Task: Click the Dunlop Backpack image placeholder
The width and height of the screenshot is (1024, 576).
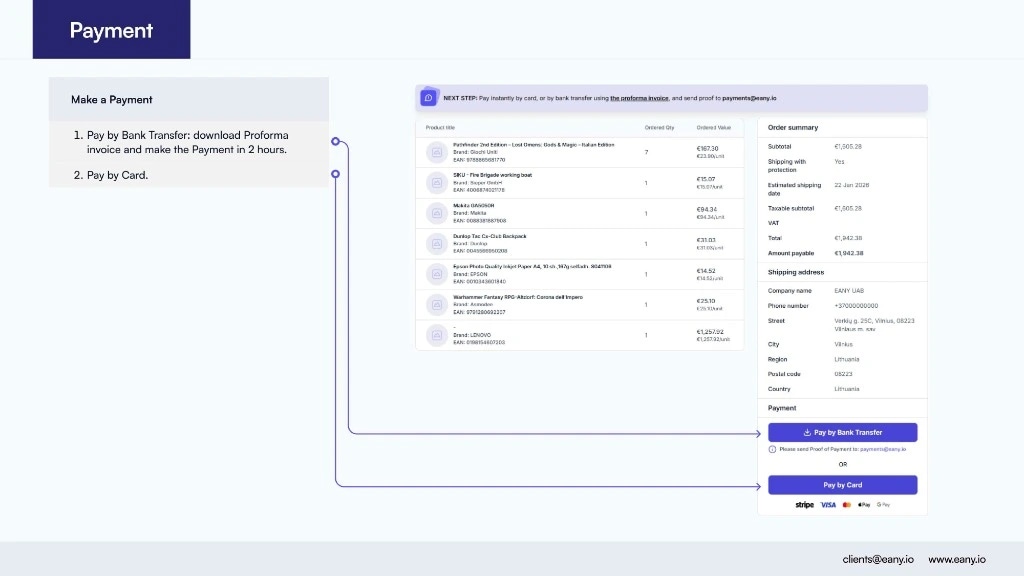Action: [x=437, y=244]
